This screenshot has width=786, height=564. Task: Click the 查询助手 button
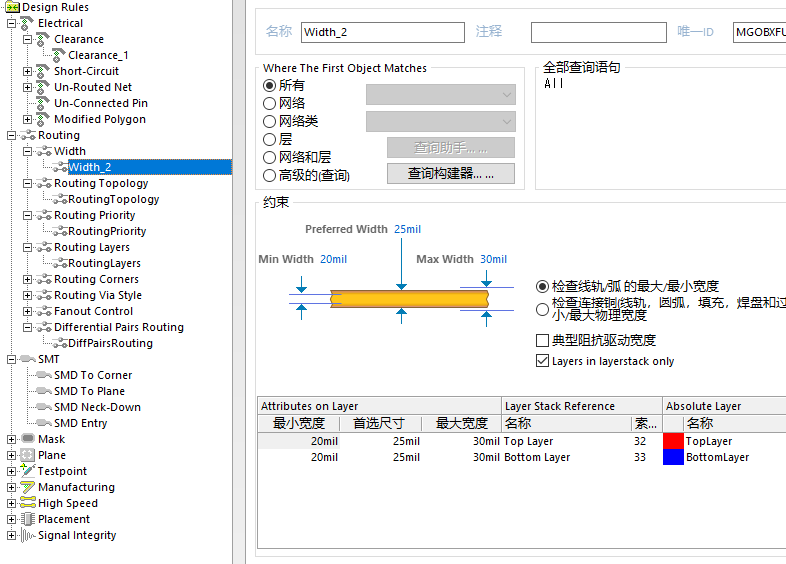[450, 148]
